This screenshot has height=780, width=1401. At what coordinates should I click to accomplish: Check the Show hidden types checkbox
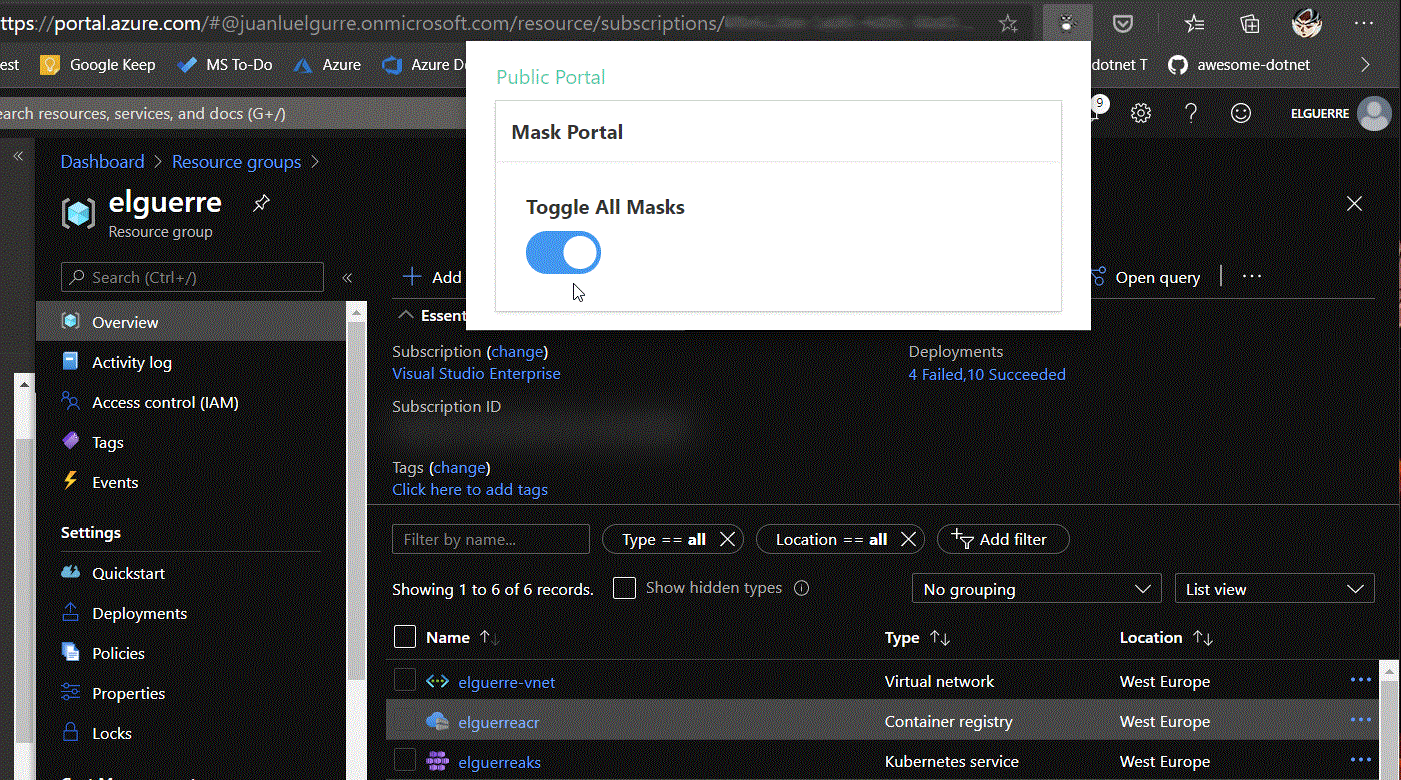coord(624,588)
